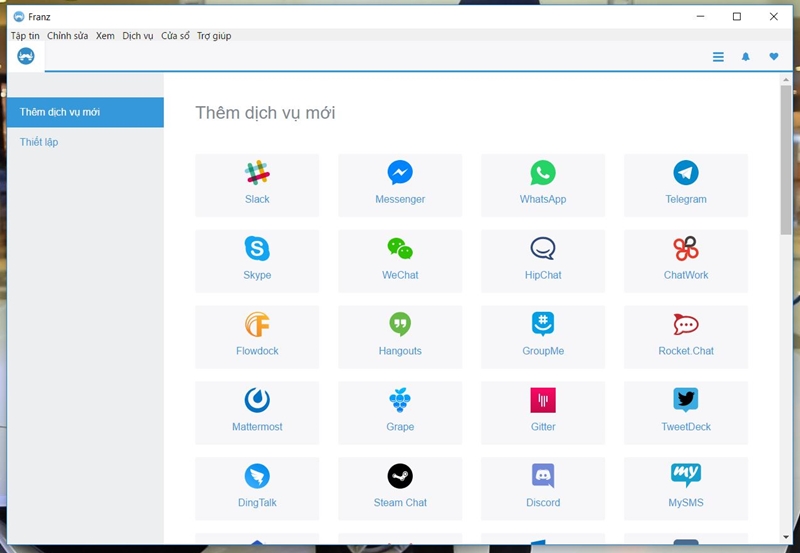Add the TweetDeck service
Image resolution: width=800 pixels, height=553 pixels.
pyautogui.click(x=686, y=413)
